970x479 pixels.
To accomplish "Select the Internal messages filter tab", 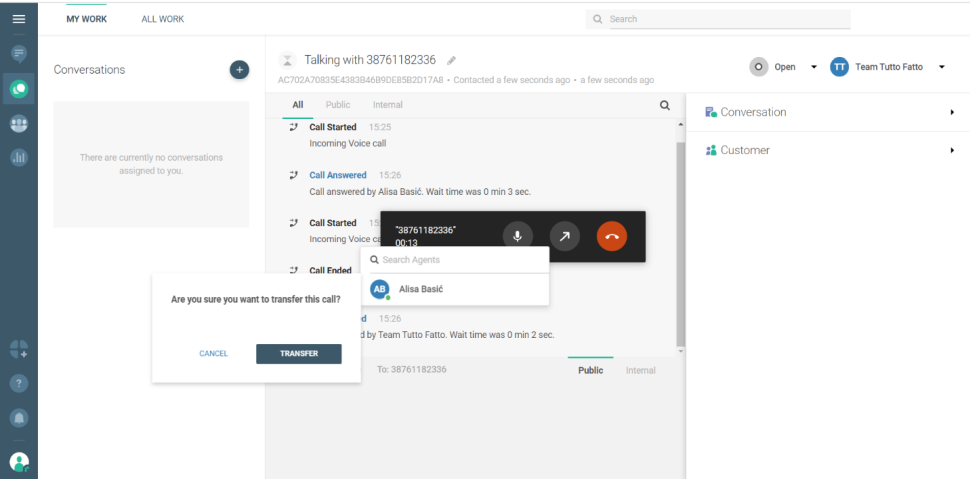I will click(388, 105).
